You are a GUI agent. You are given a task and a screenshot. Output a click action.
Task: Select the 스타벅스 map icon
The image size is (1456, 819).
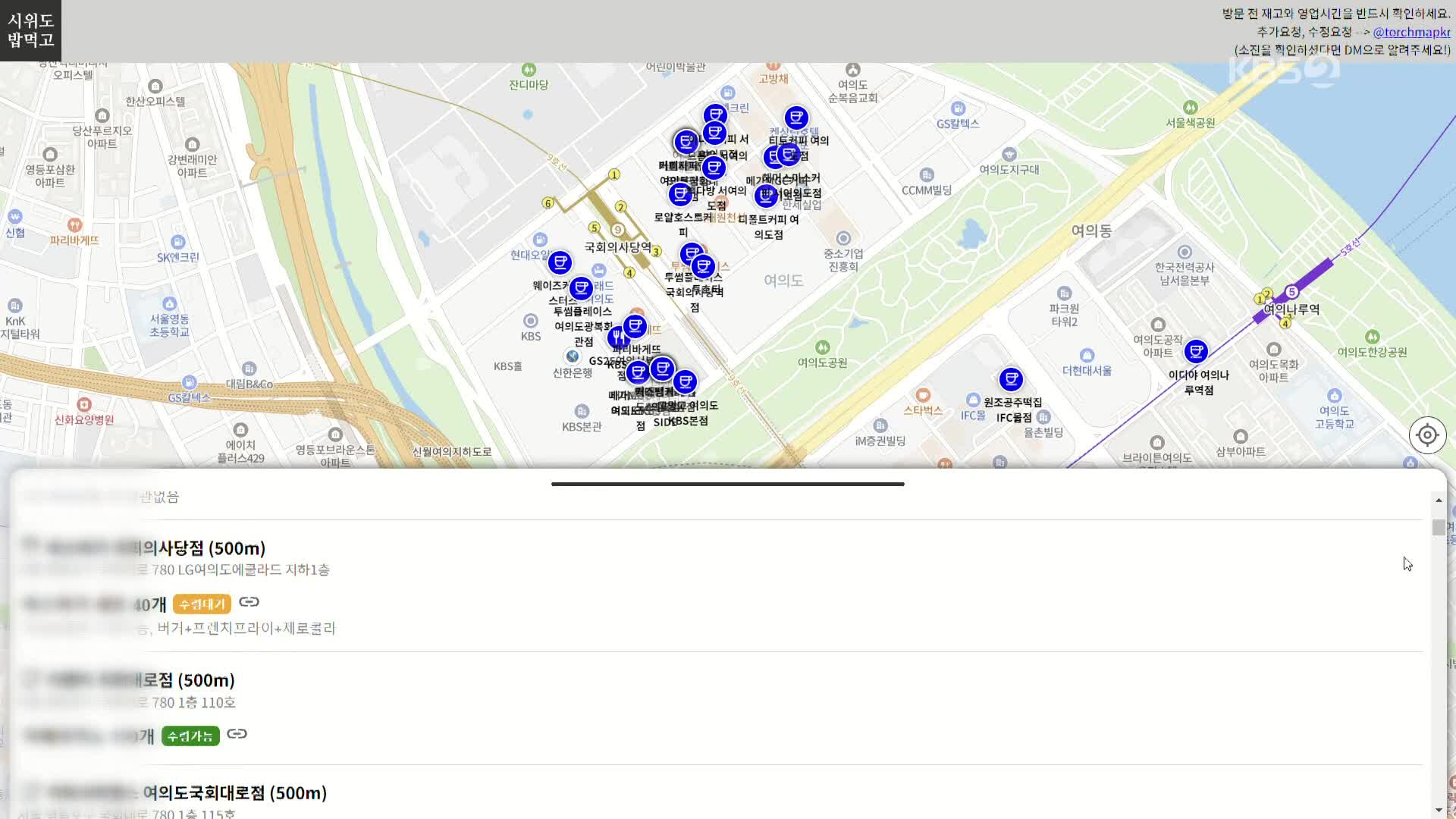tap(923, 395)
